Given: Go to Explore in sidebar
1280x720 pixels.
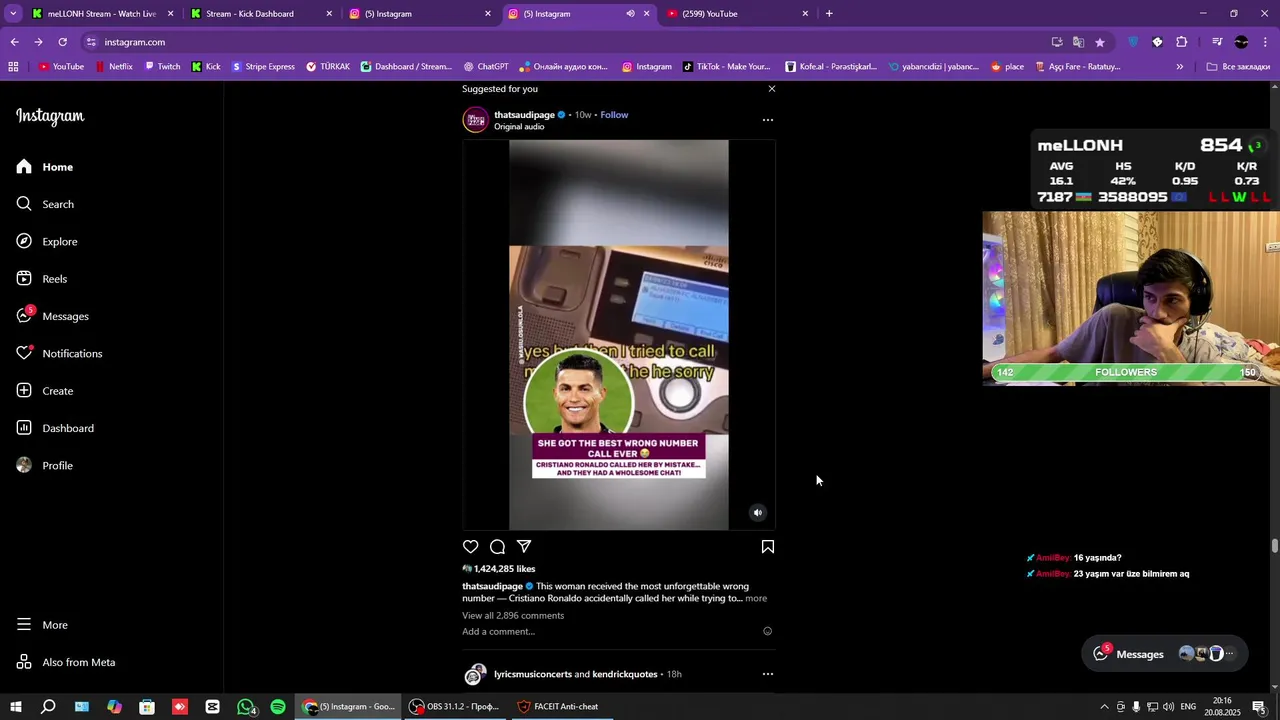Looking at the screenshot, I should [47, 242].
